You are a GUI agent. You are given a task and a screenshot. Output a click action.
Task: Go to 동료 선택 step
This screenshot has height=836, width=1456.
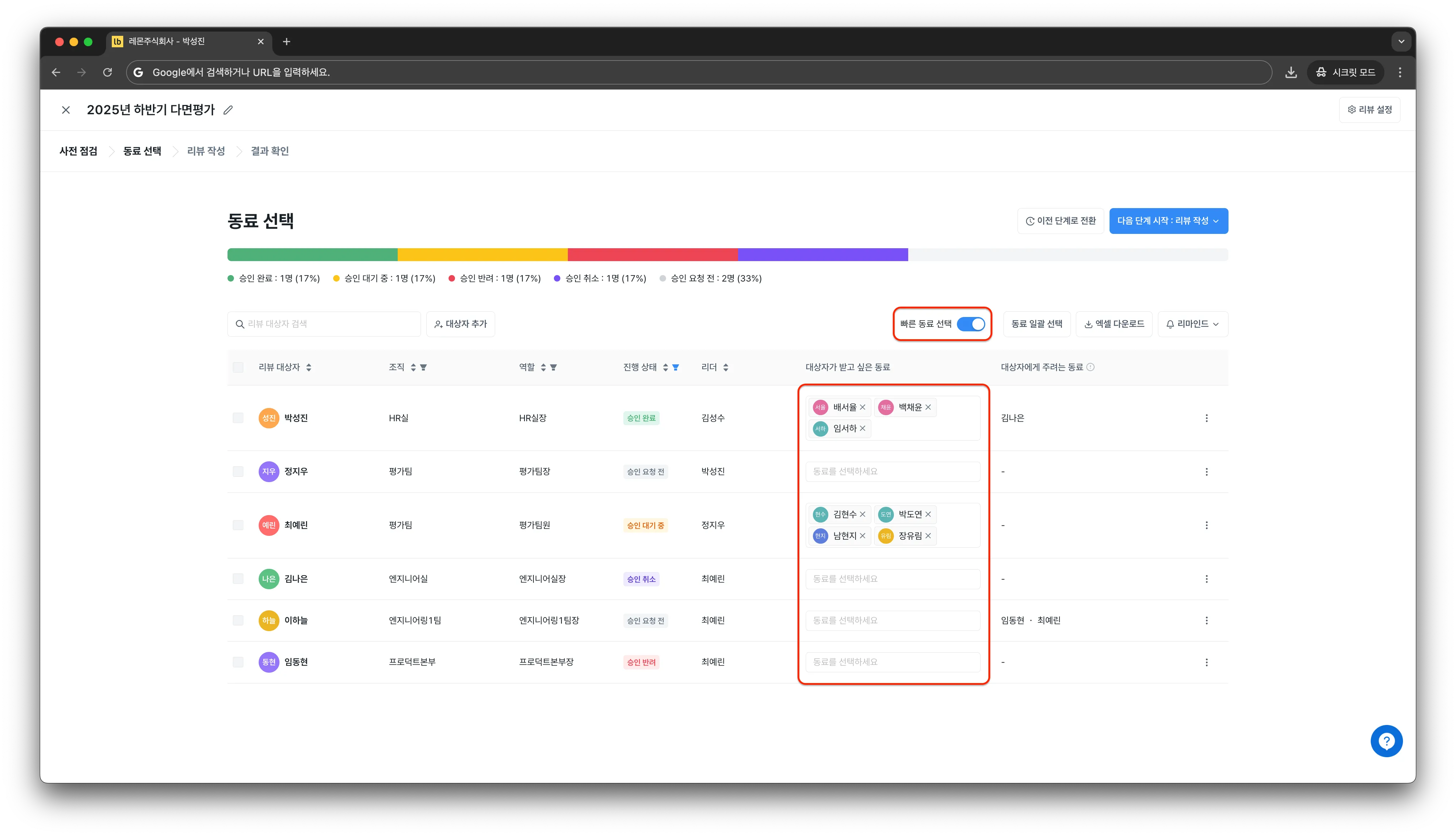(142, 151)
